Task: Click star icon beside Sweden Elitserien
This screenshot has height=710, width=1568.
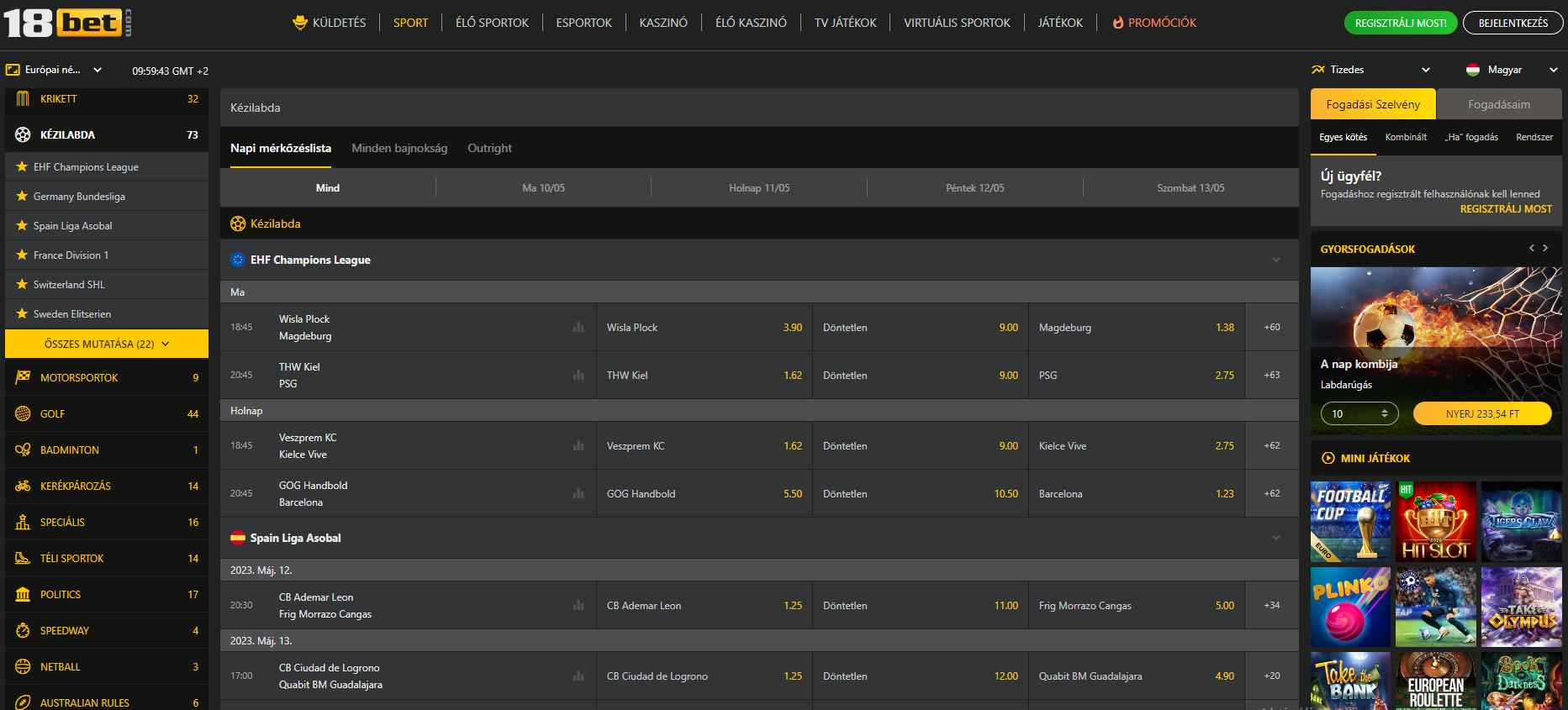Action: (x=22, y=314)
